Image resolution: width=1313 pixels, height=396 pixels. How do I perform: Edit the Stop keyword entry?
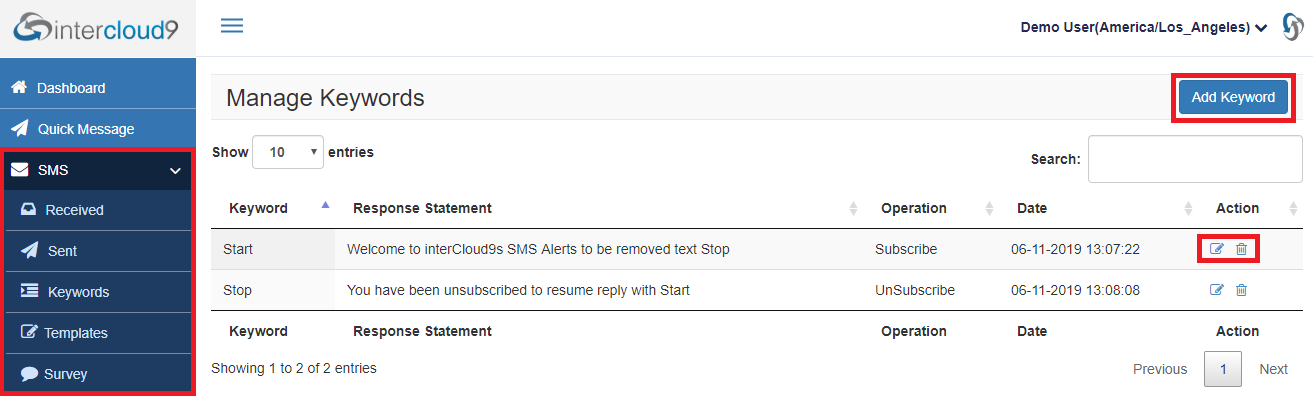(1217, 290)
